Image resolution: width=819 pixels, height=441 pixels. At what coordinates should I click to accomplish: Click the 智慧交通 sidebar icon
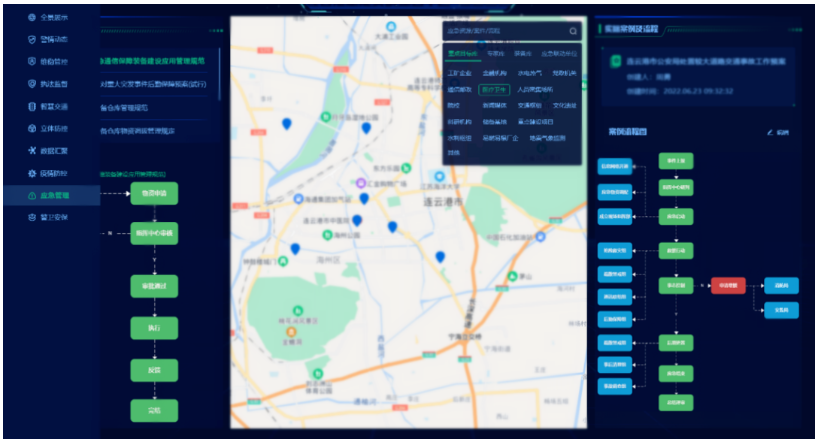31,106
